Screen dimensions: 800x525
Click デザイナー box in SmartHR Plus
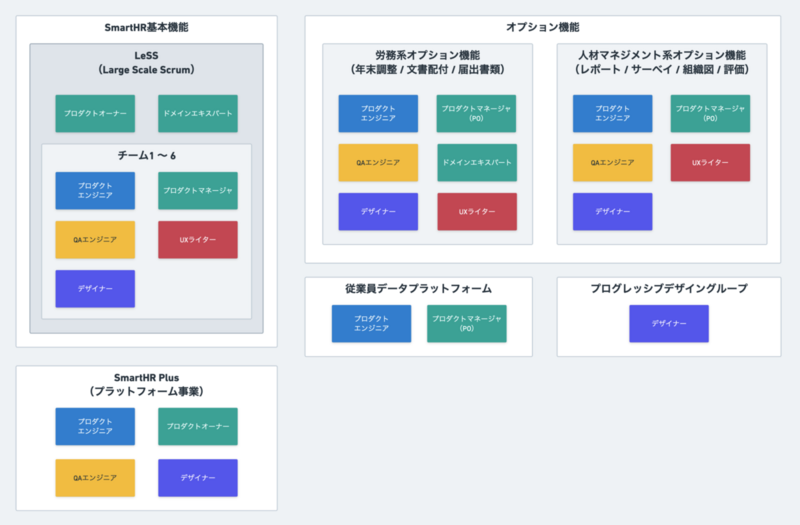[x=198, y=478]
